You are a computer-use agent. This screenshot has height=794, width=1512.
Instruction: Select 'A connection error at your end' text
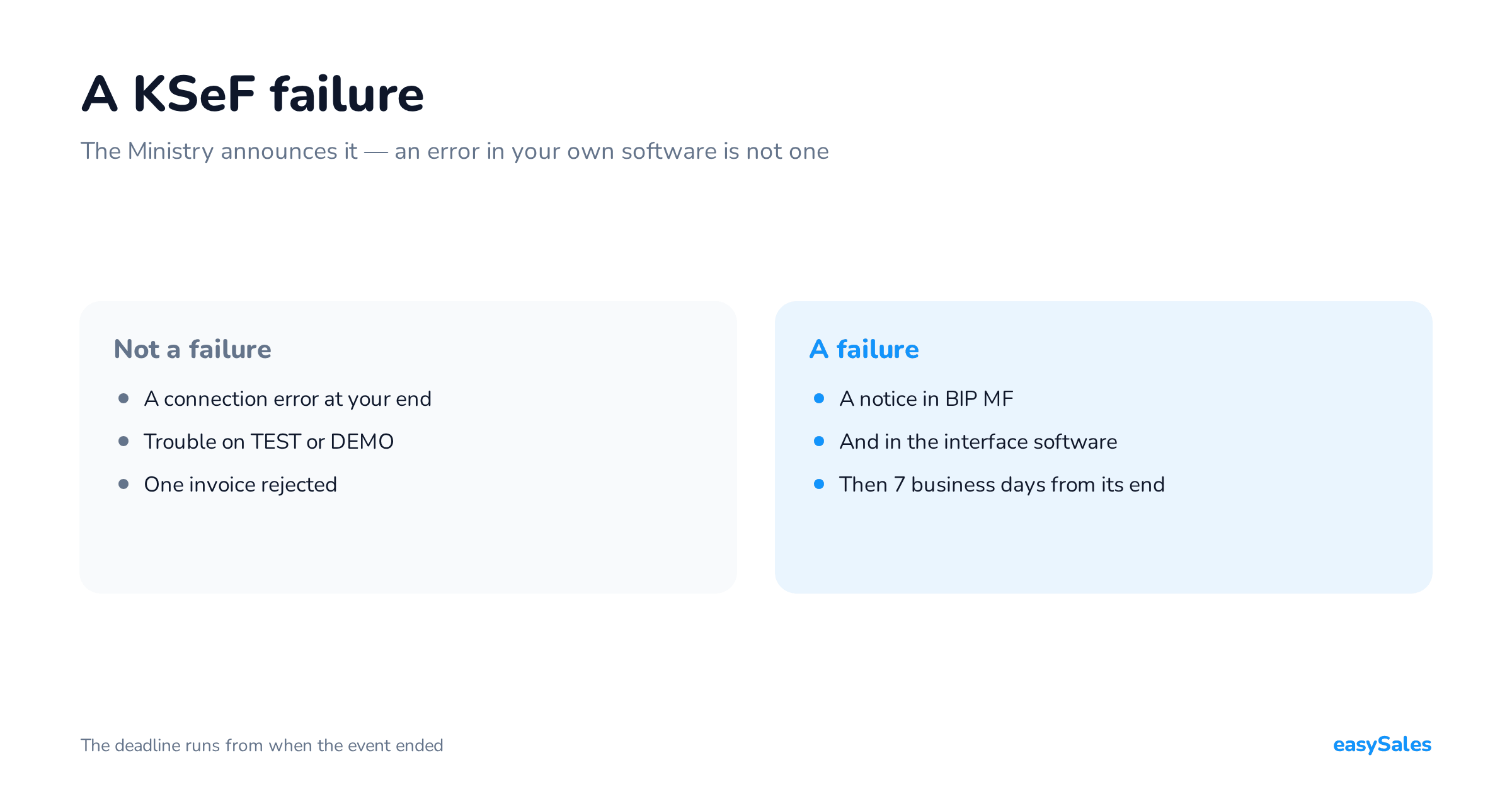(287, 399)
